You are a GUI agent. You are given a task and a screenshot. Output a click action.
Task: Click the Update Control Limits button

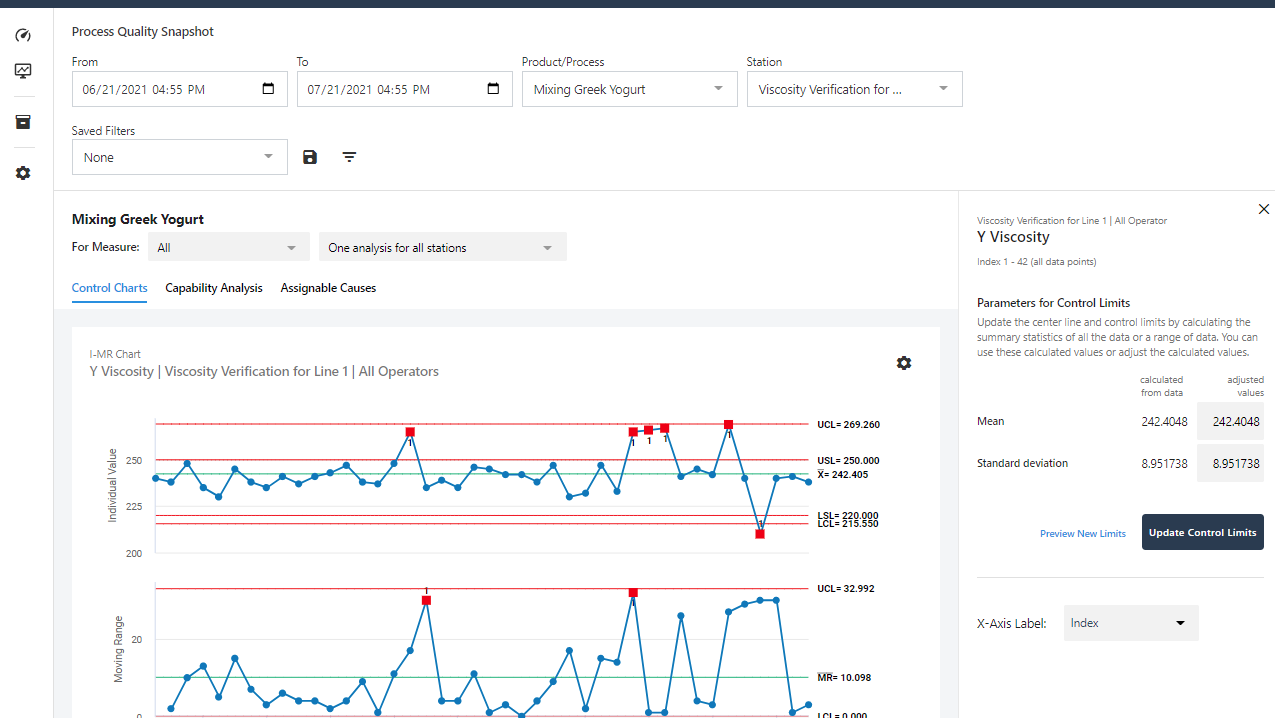click(1202, 532)
